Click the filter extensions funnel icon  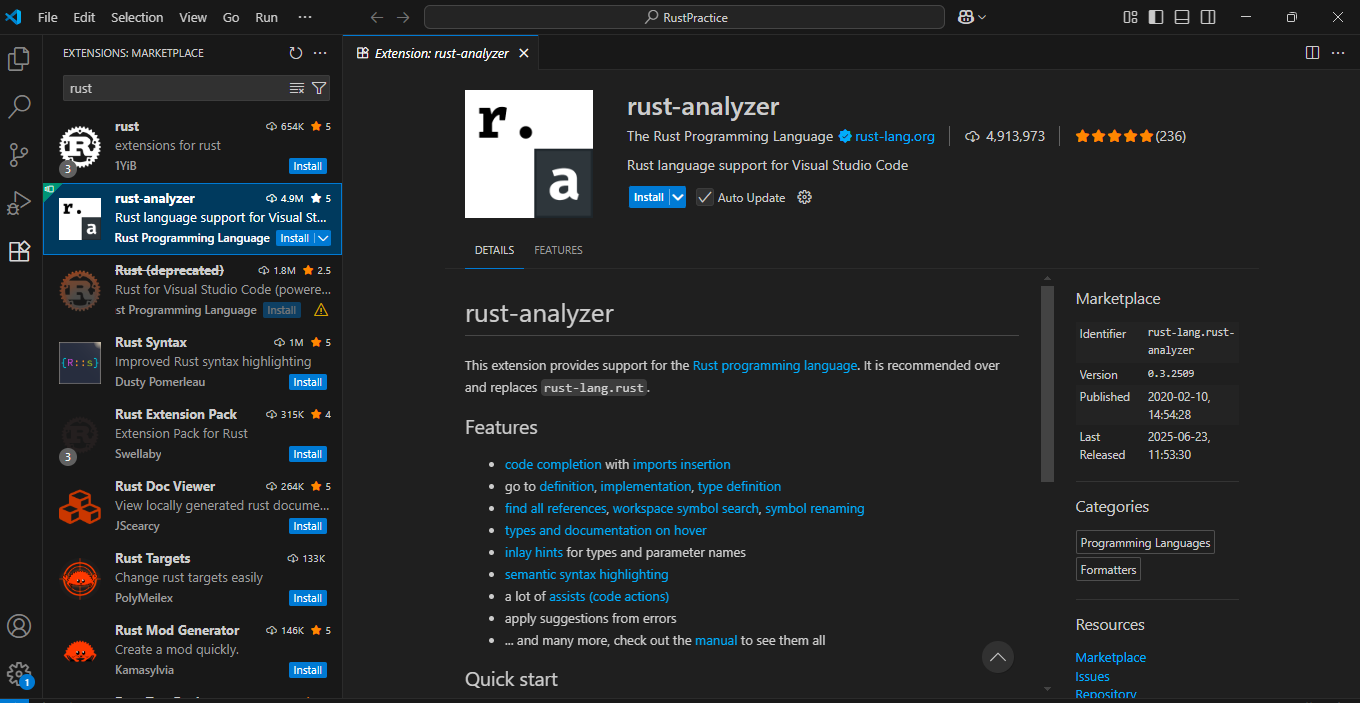coord(319,88)
